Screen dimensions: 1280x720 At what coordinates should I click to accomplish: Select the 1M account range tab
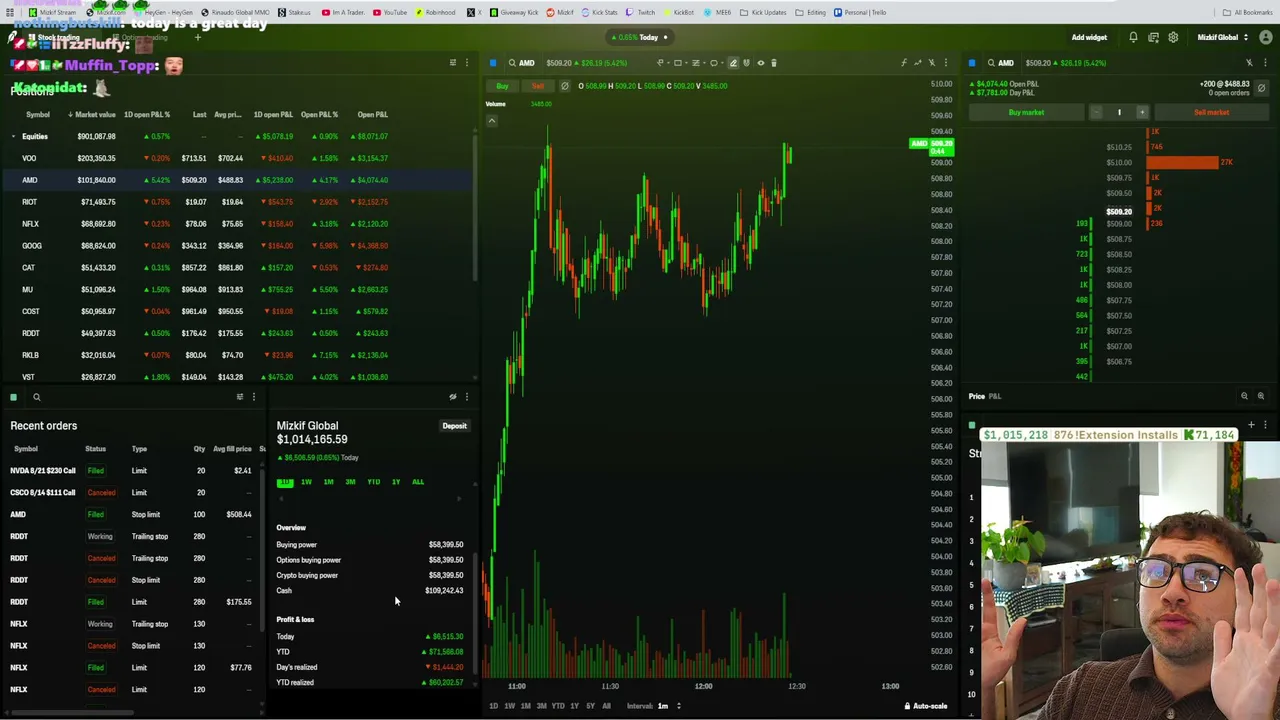tap(328, 482)
